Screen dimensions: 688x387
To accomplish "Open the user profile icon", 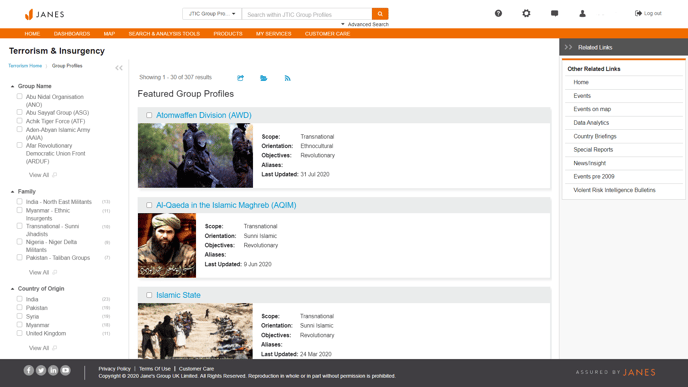I will click(x=582, y=14).
